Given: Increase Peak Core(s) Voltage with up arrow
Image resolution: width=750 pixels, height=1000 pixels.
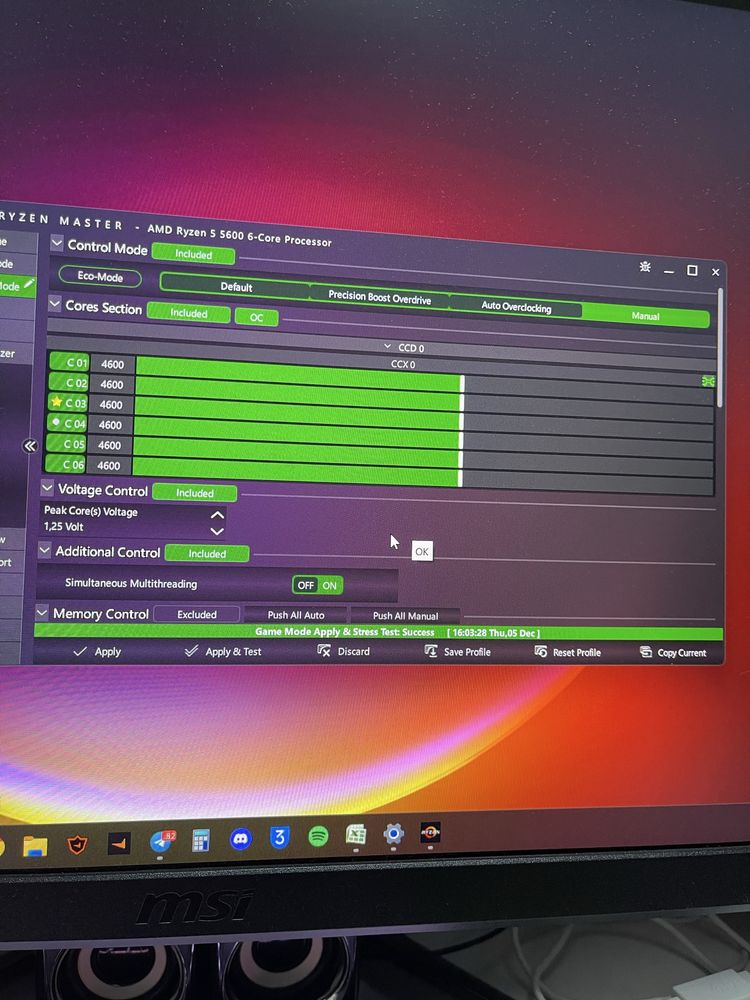Looking at the screenshot, I should point(217,514).
